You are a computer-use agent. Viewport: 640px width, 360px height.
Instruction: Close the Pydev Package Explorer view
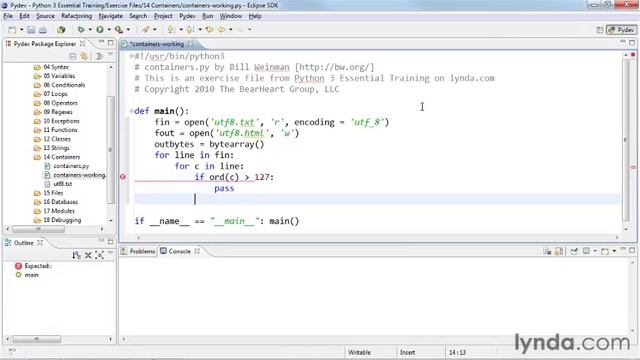click(x=82, y=43)
